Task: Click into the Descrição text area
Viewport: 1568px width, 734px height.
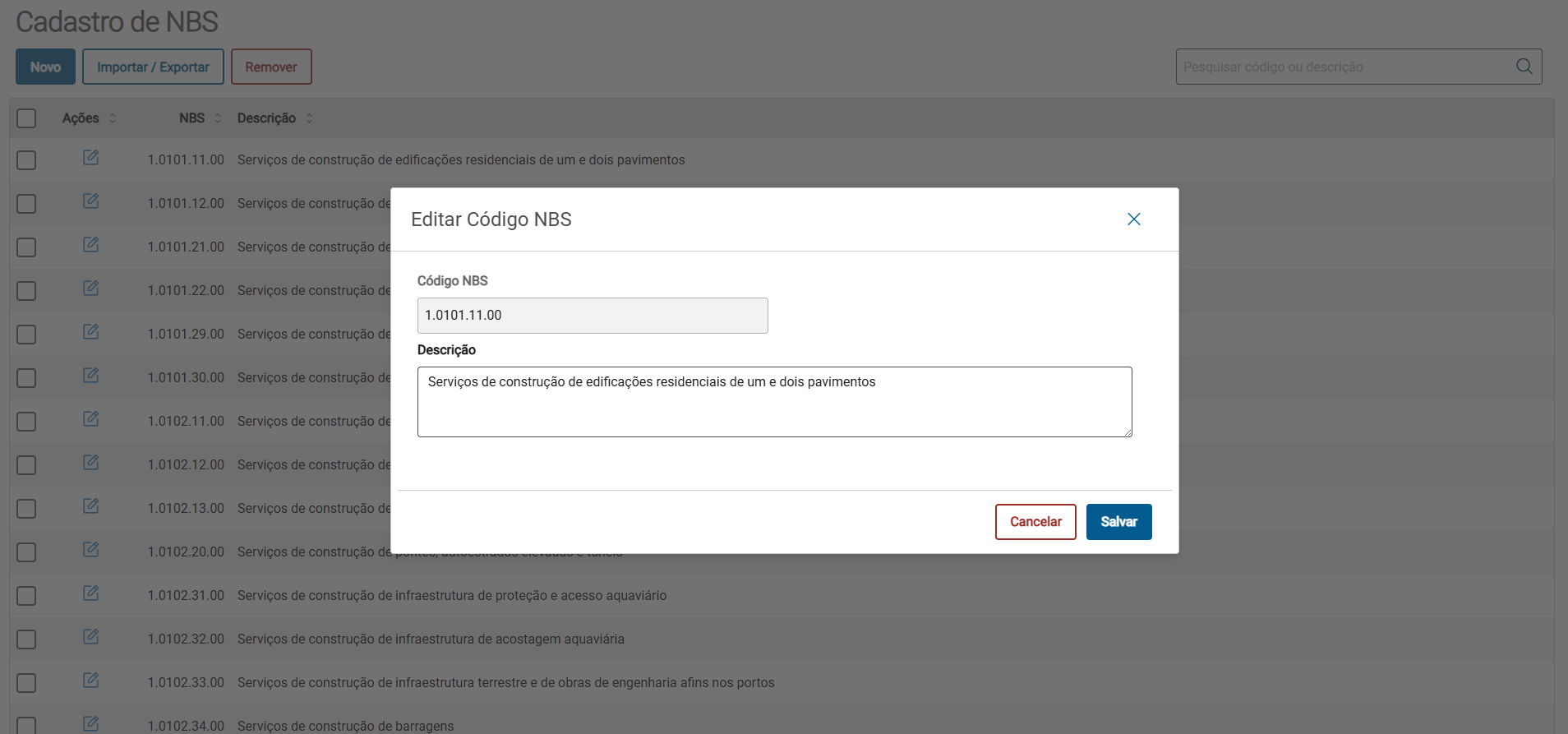Action: click(x=774, y=402)
